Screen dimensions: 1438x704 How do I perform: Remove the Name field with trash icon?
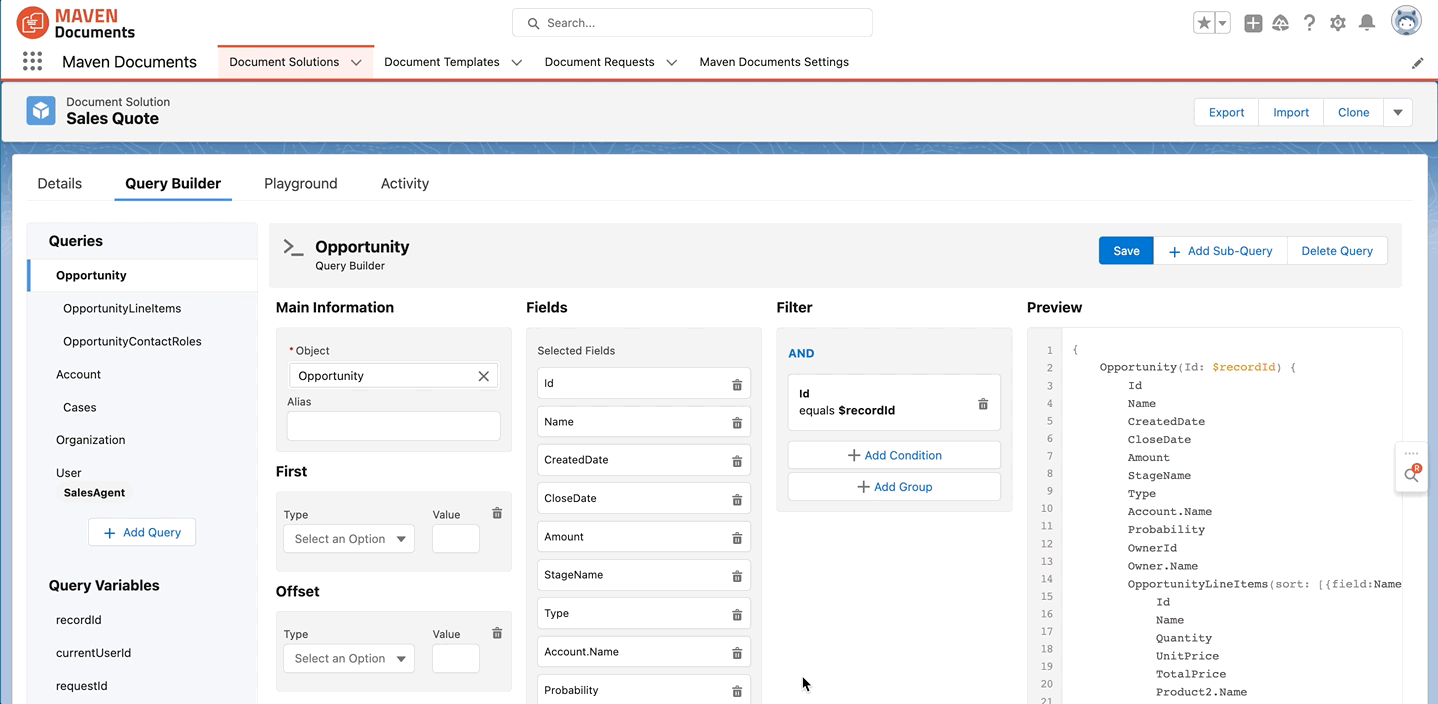point(737,423)
